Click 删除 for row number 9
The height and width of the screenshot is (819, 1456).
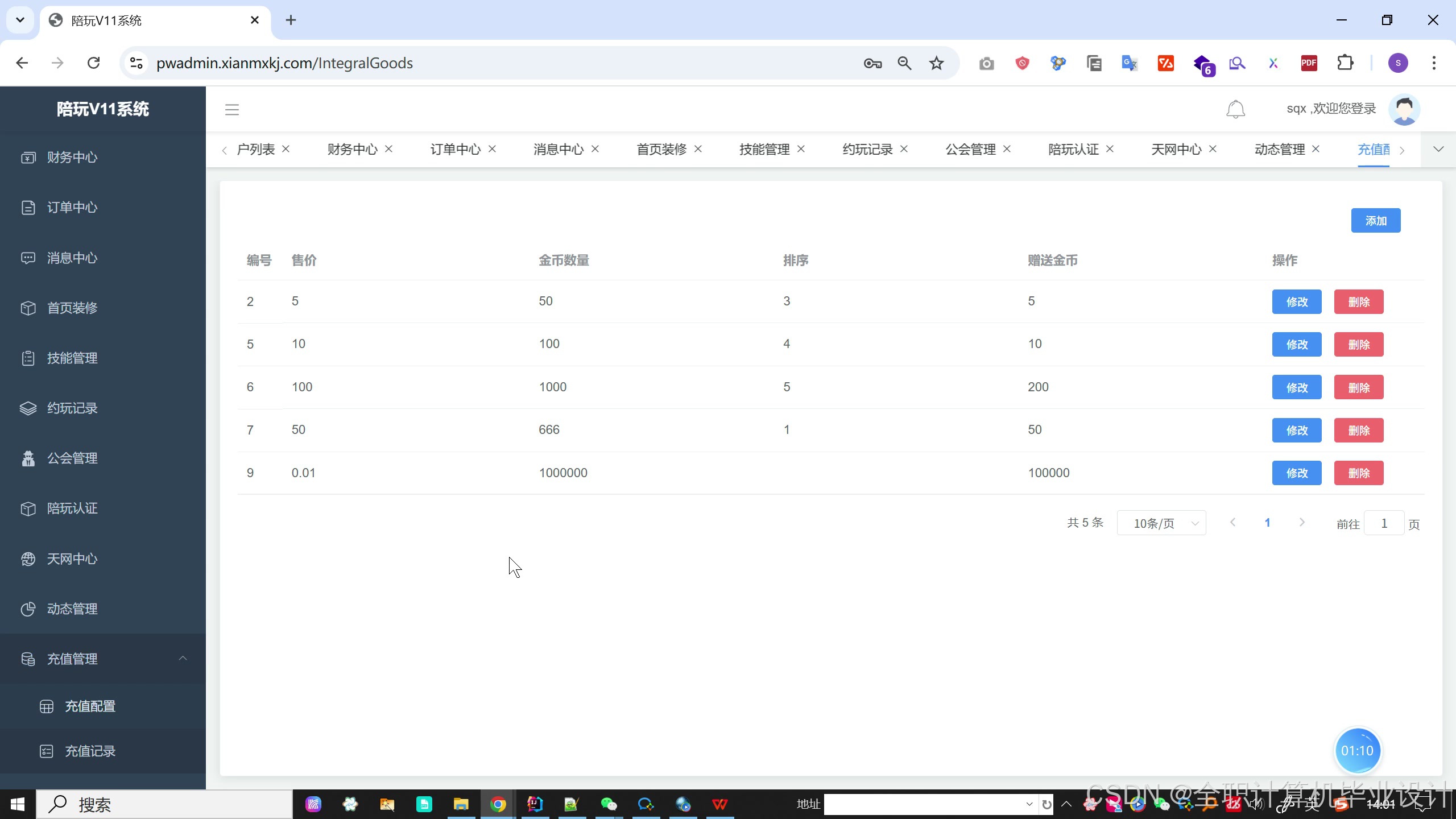pyautogui.click(x=1359, y=473)
